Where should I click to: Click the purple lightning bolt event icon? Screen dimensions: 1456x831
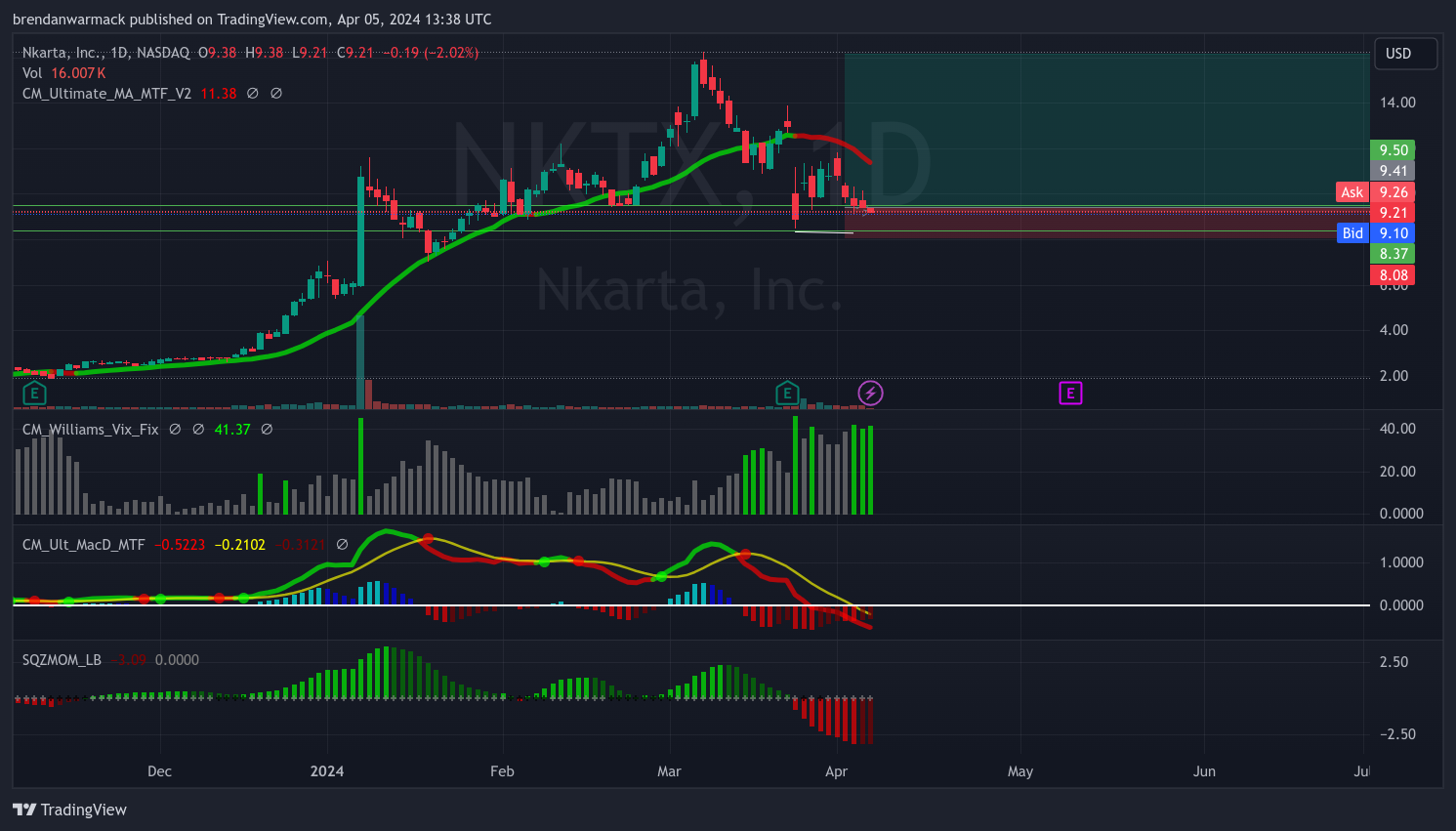coord(870,394)
